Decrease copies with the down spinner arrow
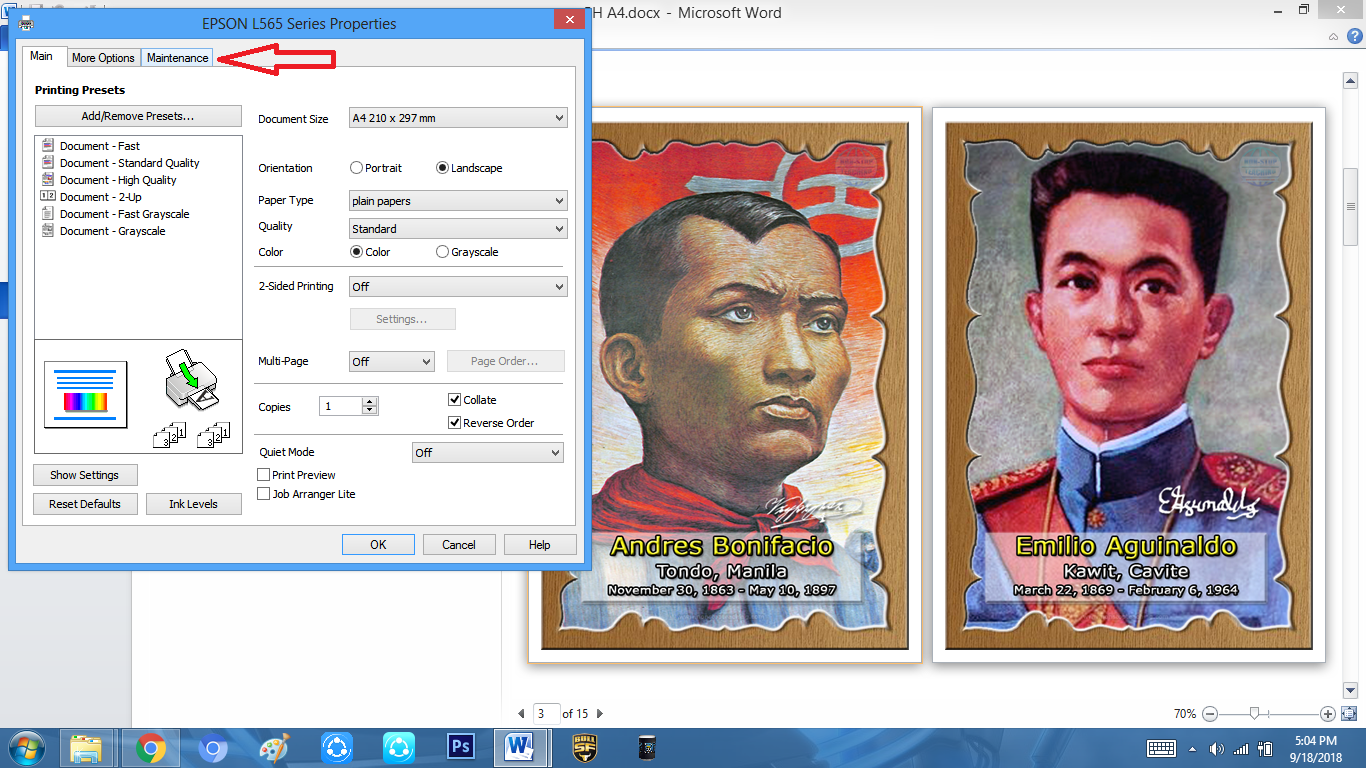The image size is (1366, 768). click(370, 411)
